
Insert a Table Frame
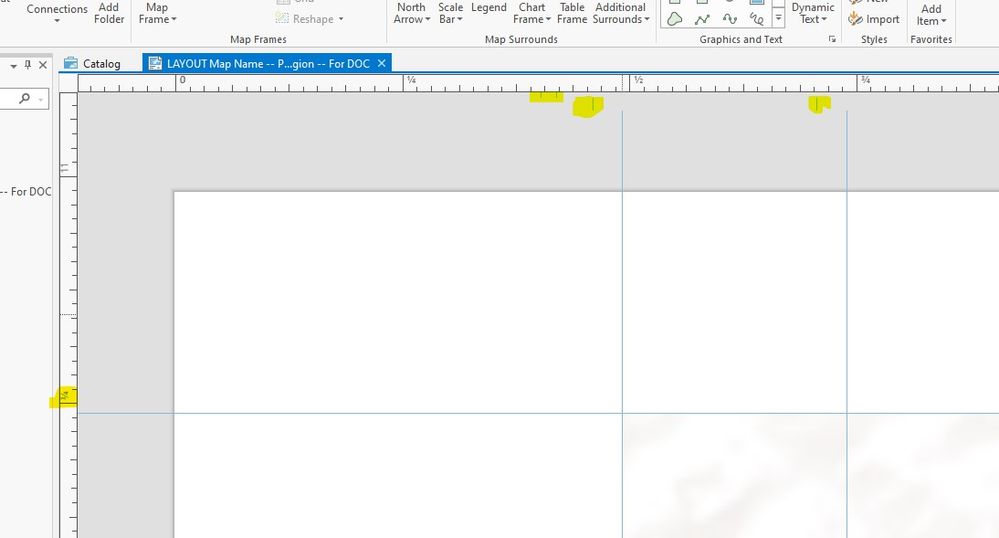[x=572, y=13]
